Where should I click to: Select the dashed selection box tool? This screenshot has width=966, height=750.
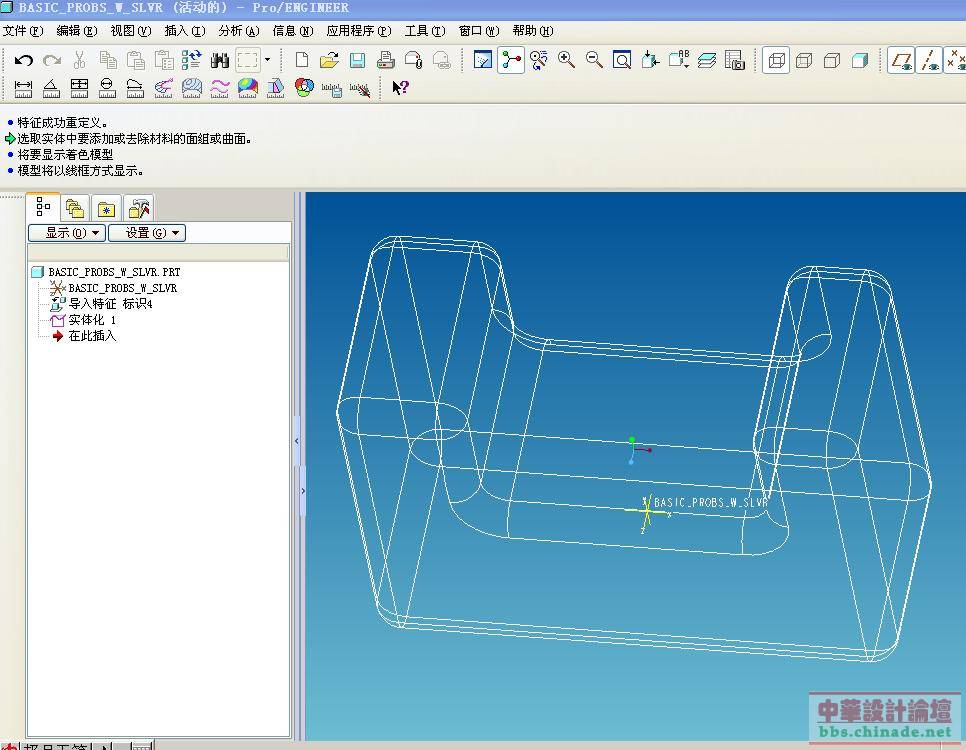click(248, 60)
